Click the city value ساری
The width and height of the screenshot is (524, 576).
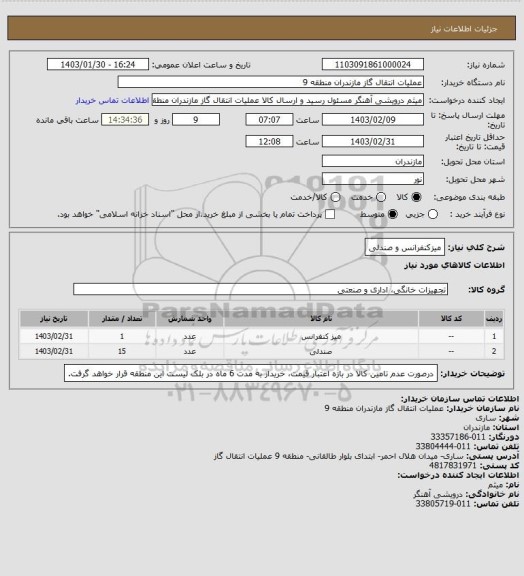pyautogui.click(x=486, y=418)
